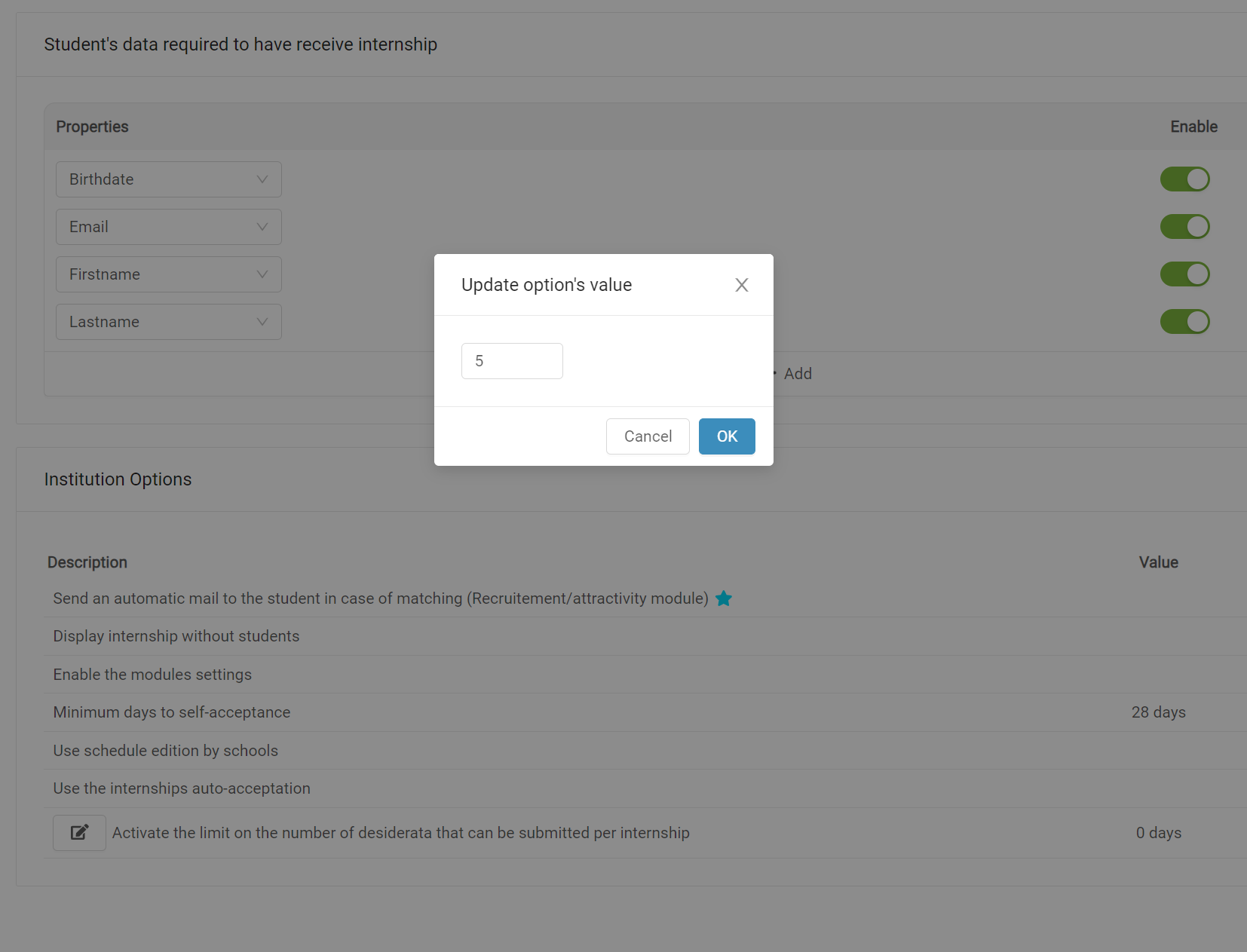Select the '28 days' value
The width and height of the screenshot is (1247, 952).
click(1159, 712)
